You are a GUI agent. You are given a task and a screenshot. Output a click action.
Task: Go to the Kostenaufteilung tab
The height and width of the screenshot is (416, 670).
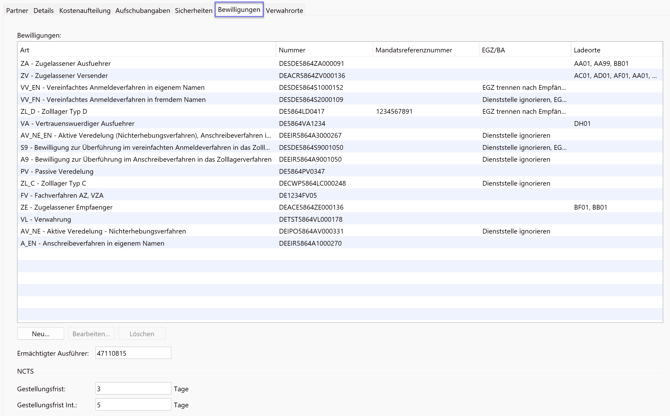pyautogui.click(x=85, y=11)
